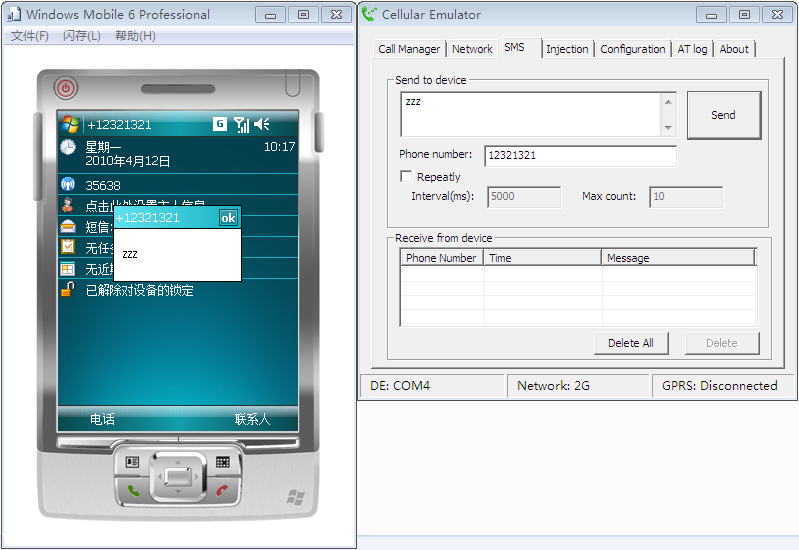Tap the zzz message in SMS popup

click(x=130, y=254)
